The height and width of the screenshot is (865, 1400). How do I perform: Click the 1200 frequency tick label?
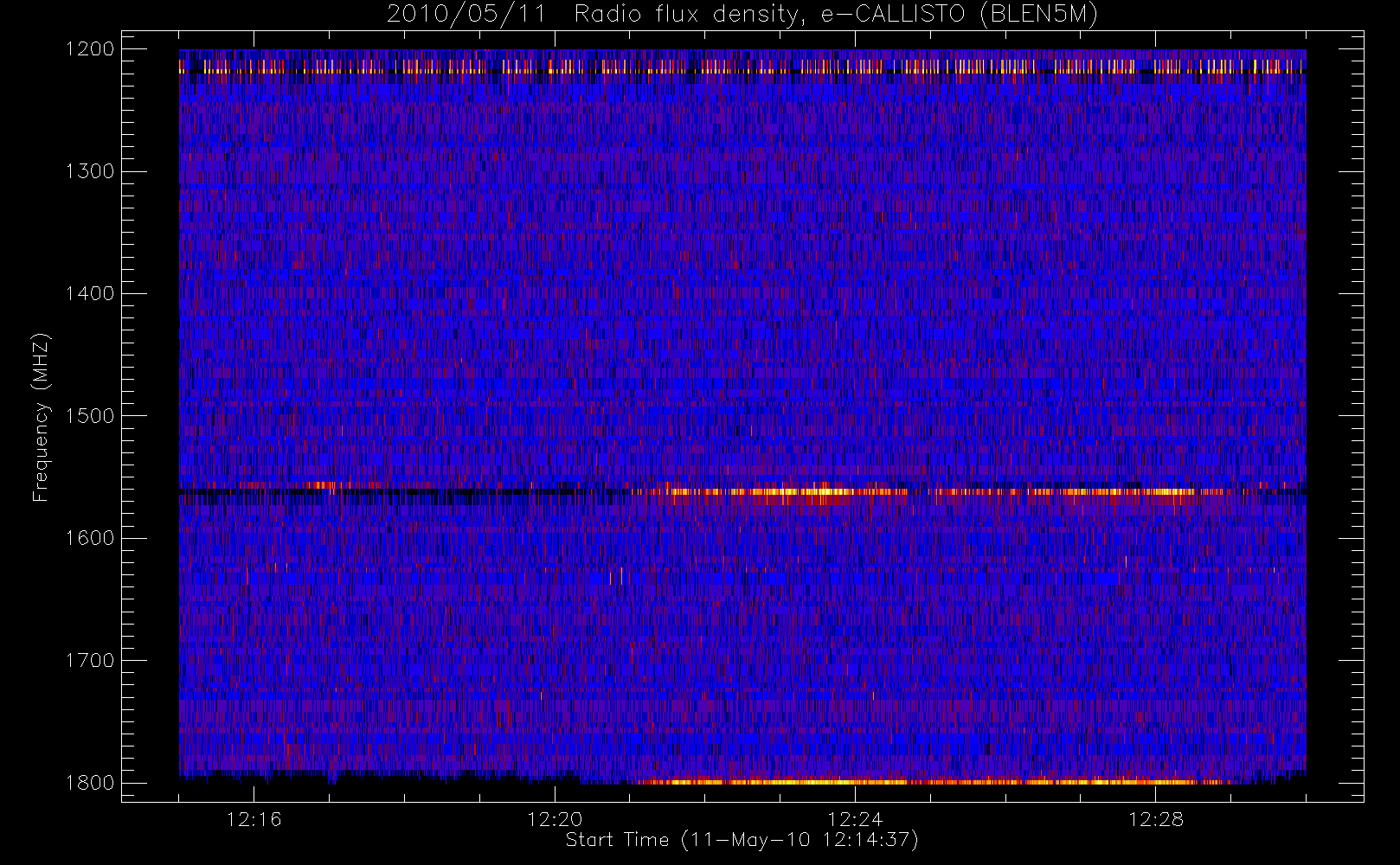[x=90, y=49]
